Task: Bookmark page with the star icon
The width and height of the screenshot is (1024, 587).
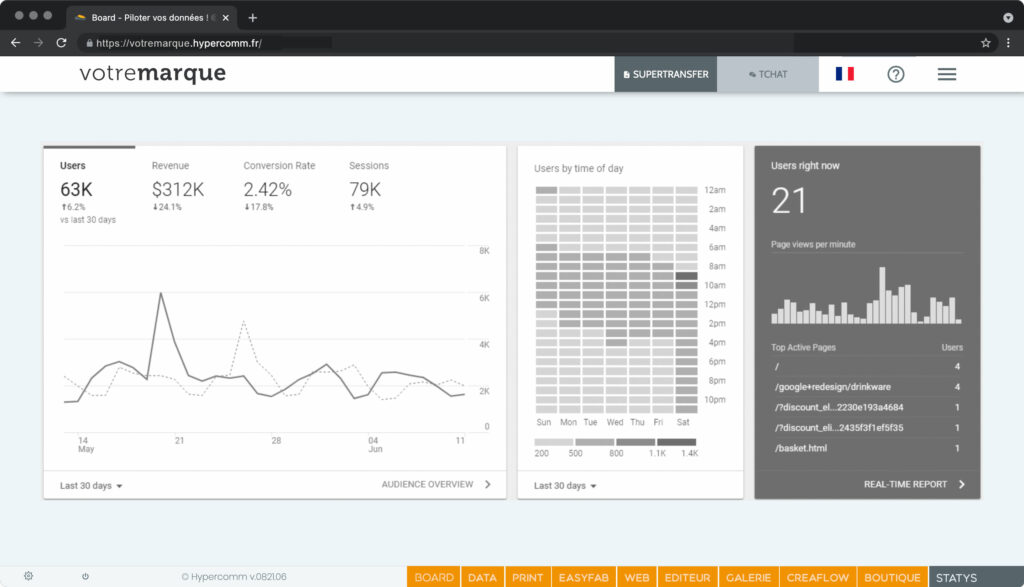Action: (x=985, y=43)
